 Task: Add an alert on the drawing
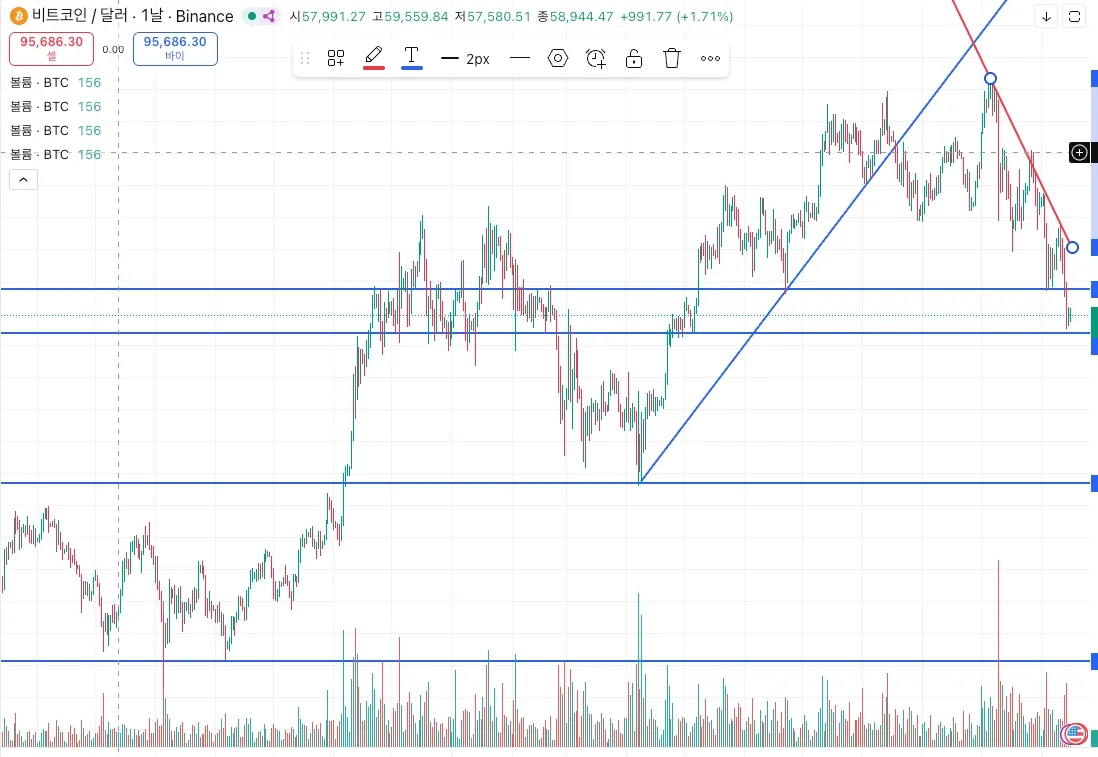click(596, 58)
